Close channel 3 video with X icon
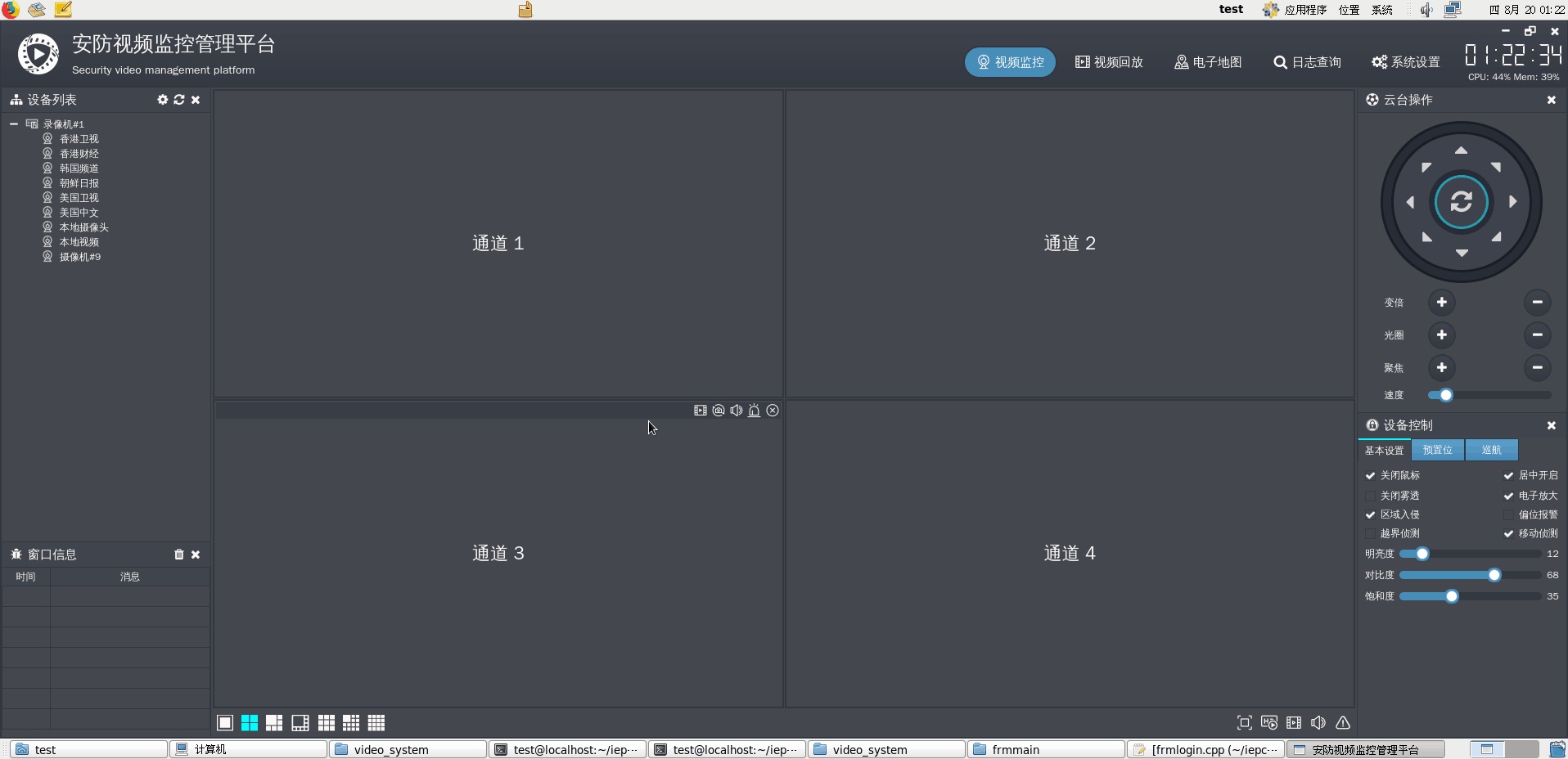Screen dimensions: 1568x759 [x=773, y=411]
